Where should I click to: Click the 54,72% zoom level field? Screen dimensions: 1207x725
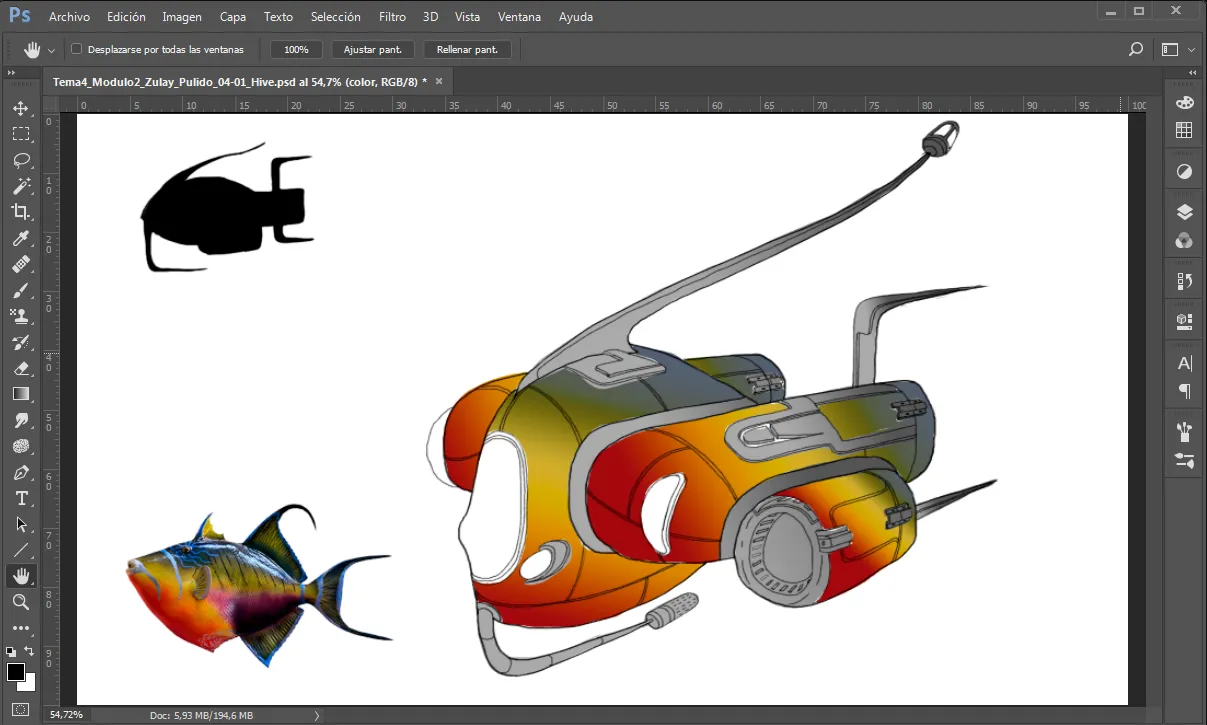coord(67,715)
